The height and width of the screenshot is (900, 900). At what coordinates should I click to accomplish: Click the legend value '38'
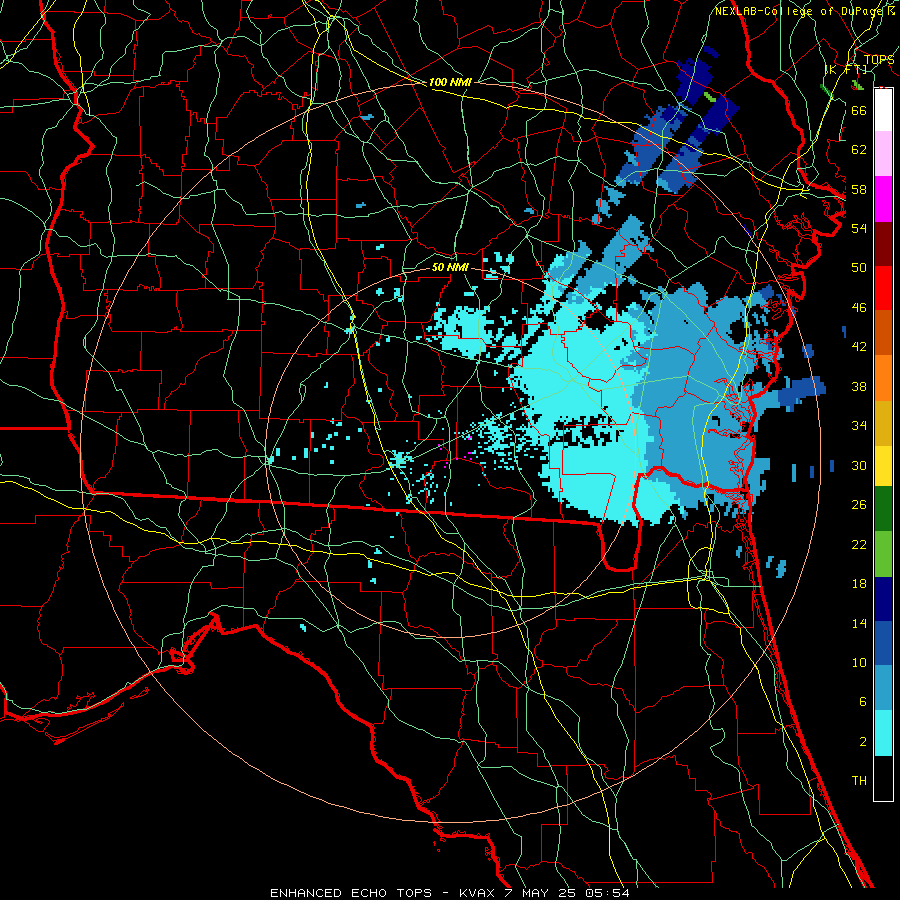coord(859,386)
